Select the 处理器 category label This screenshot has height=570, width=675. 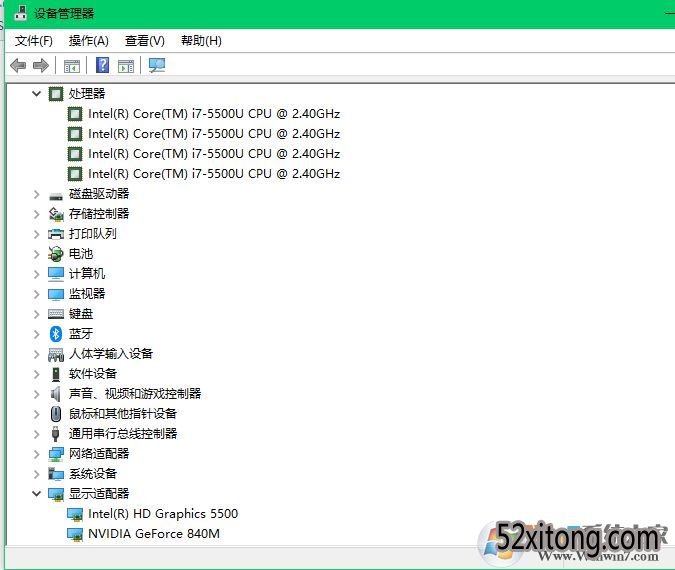pos(87,93)
